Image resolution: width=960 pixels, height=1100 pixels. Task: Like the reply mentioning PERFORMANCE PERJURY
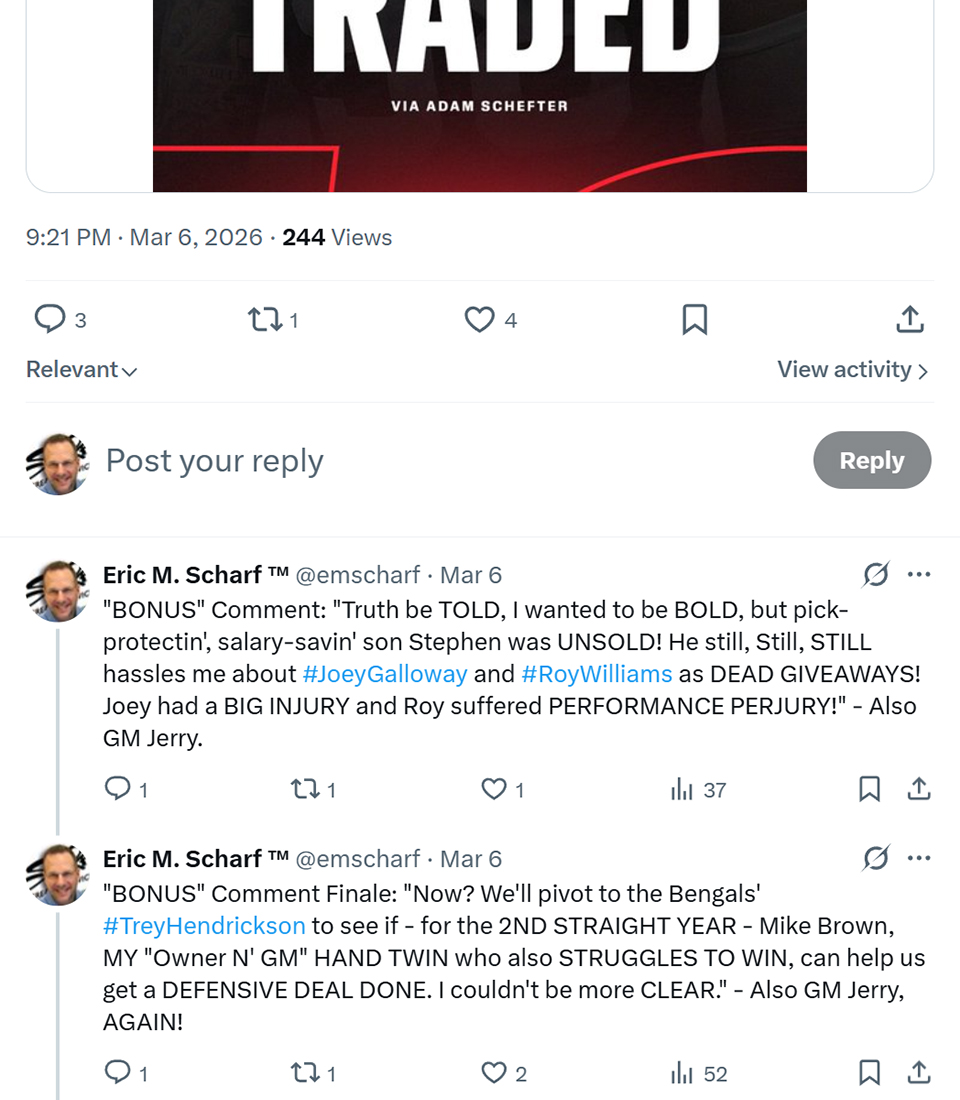[x=494, y=789]
